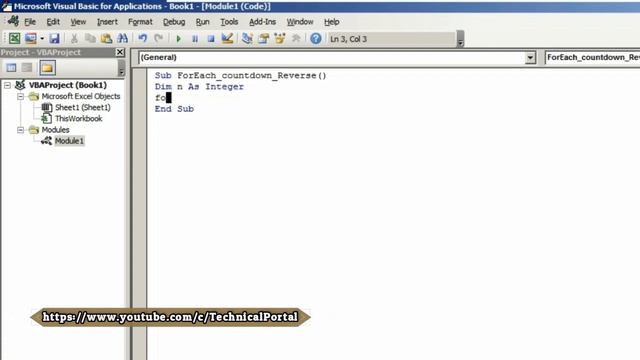This screenshot has width=640, height=360.
Task: Click the Reset stop icon
Action: pyautogui.click(x=211, y=39)
